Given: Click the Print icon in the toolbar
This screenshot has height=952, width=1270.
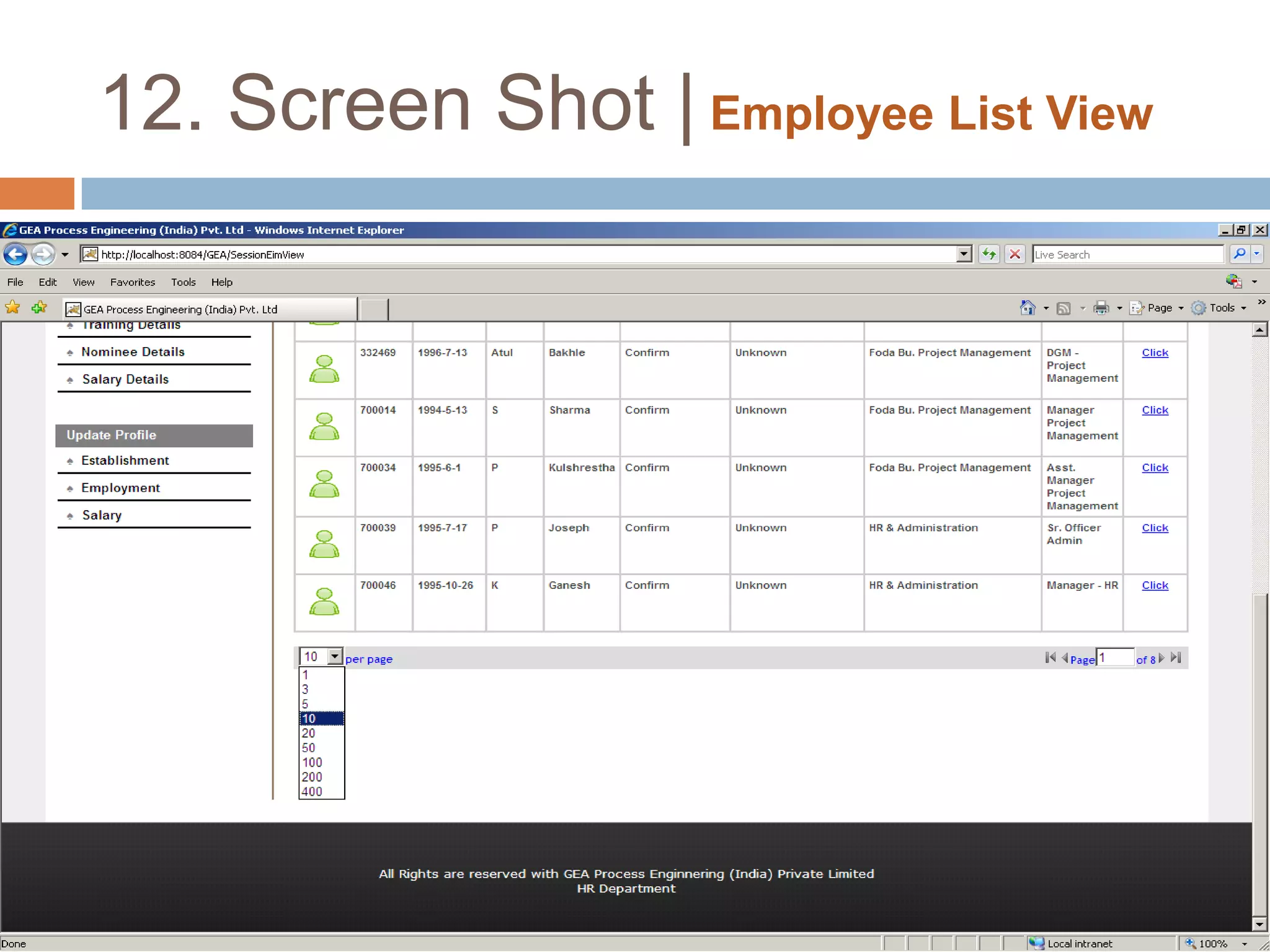Looking at the screenshot, I should [x=1101, y=308].
